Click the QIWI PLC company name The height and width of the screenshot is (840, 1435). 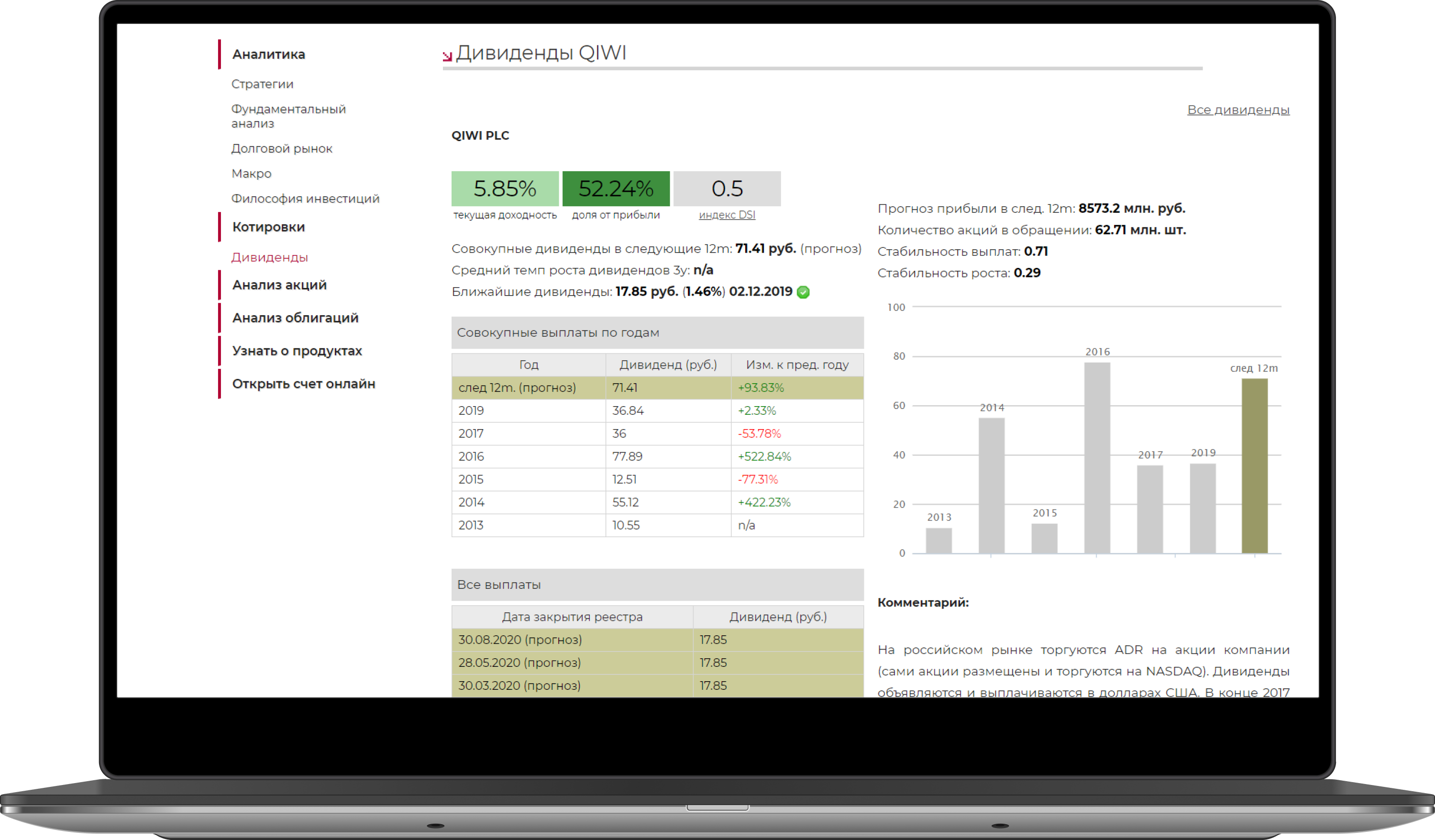(x=480, y=135)
